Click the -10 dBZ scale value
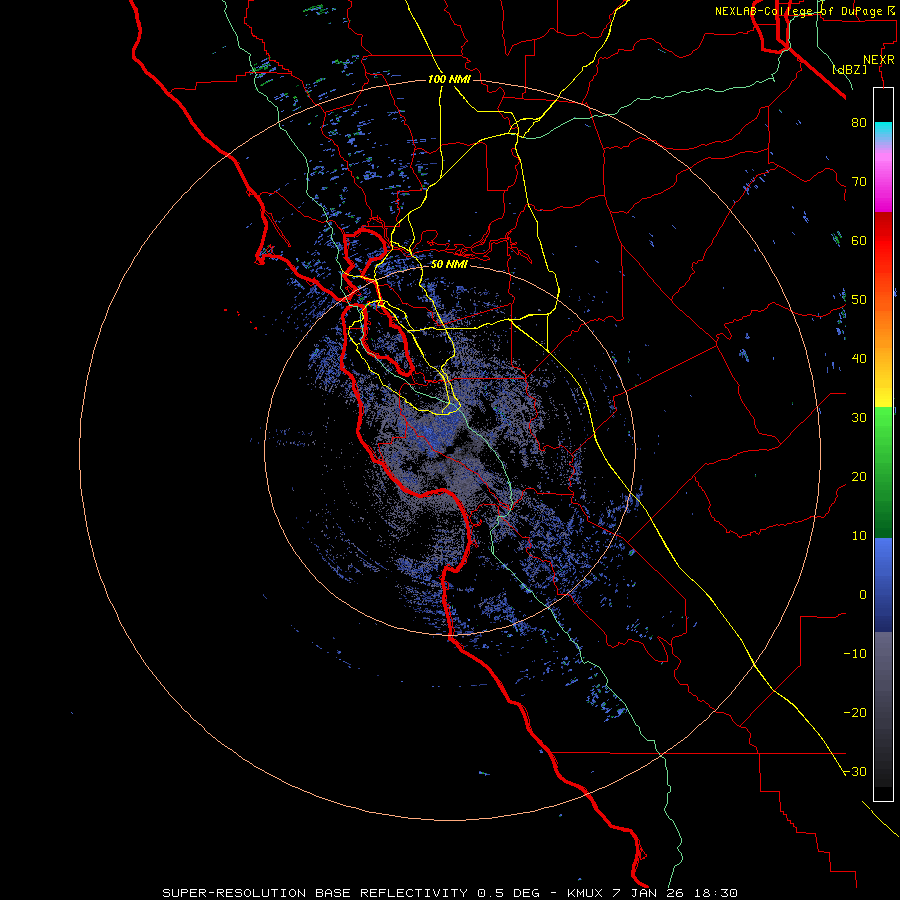This screenshot has height=900, width=900. tap(855, 653)
